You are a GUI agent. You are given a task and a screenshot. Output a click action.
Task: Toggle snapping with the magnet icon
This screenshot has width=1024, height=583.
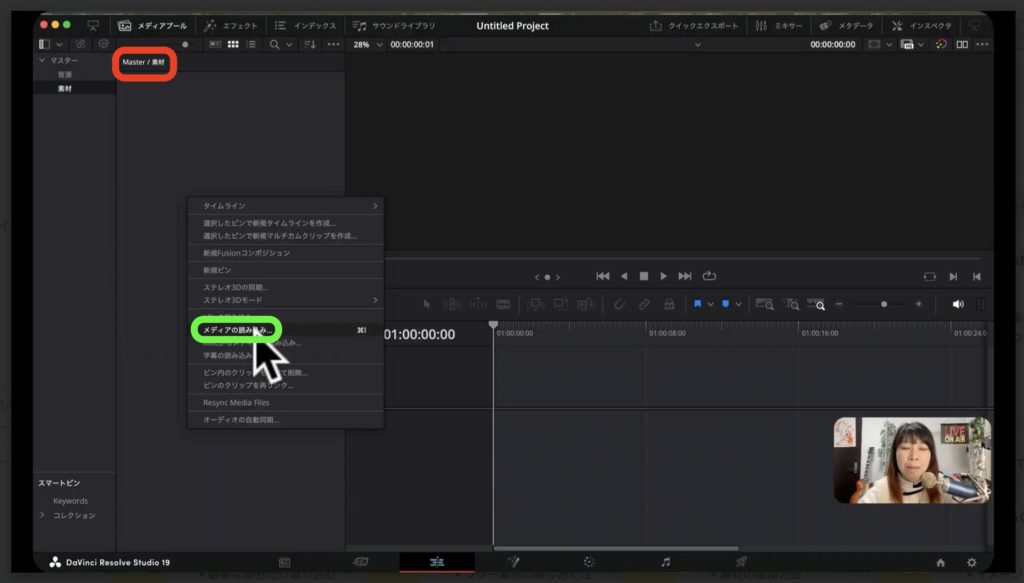[619, 303]
